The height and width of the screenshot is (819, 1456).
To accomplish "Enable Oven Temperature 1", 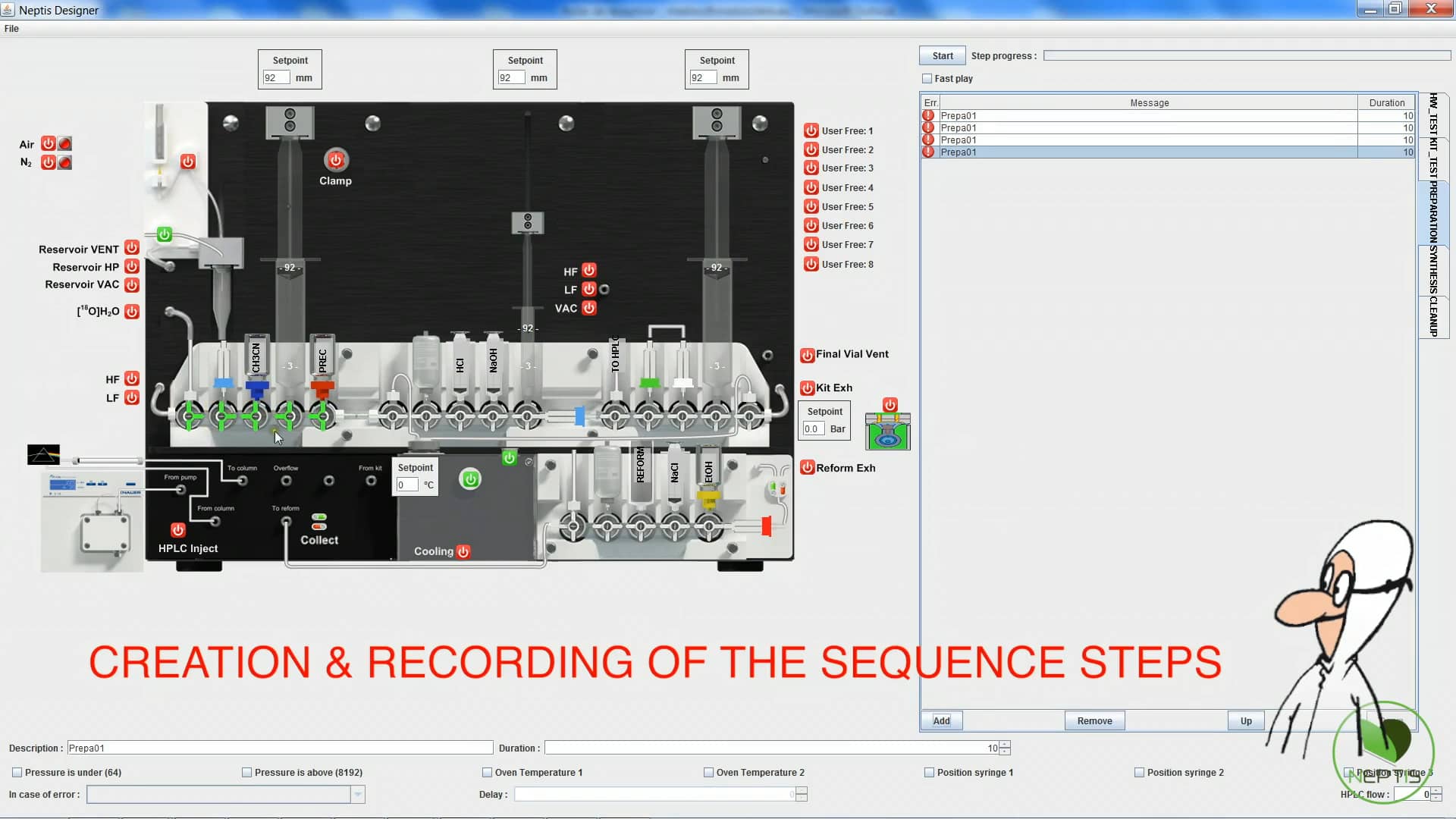I will pos(486,772).
